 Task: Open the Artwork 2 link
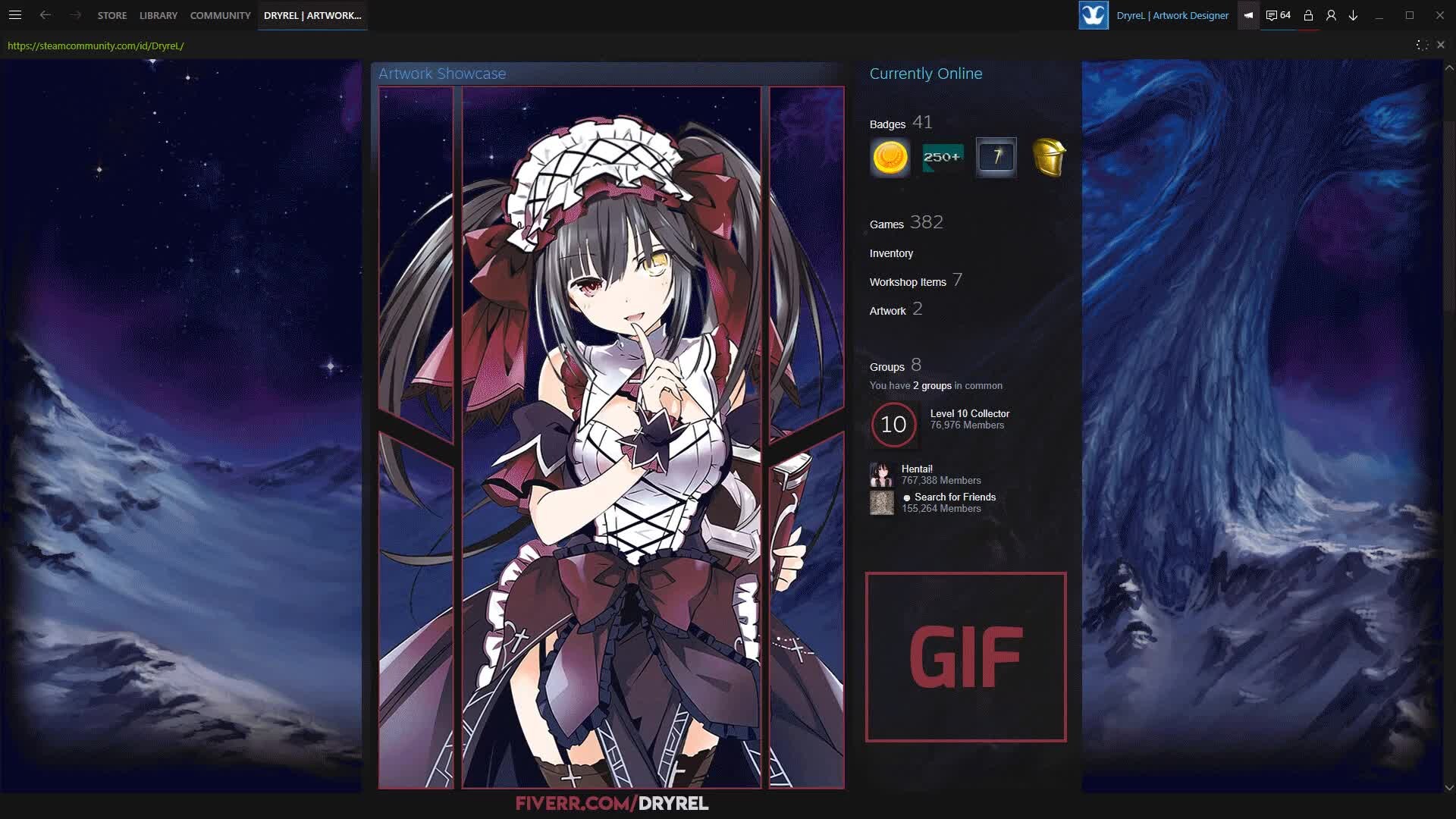(x=896, y=309)
